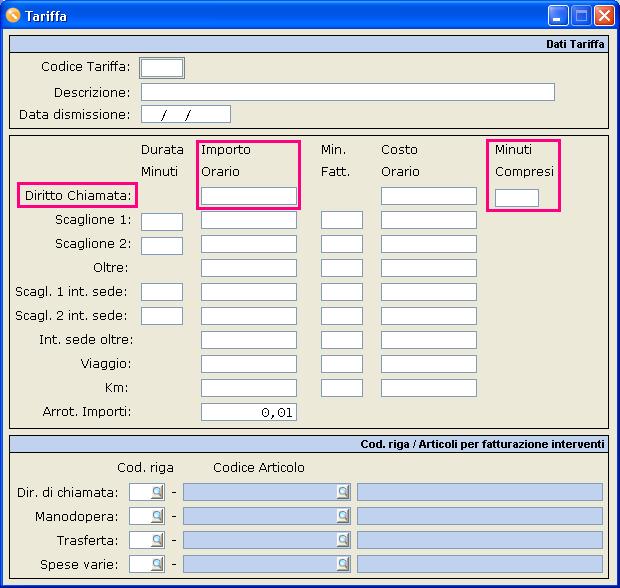The image size is (620, 588).
Task: Open lookup for Manodopera Cod. riga
Action: point(157,516)
